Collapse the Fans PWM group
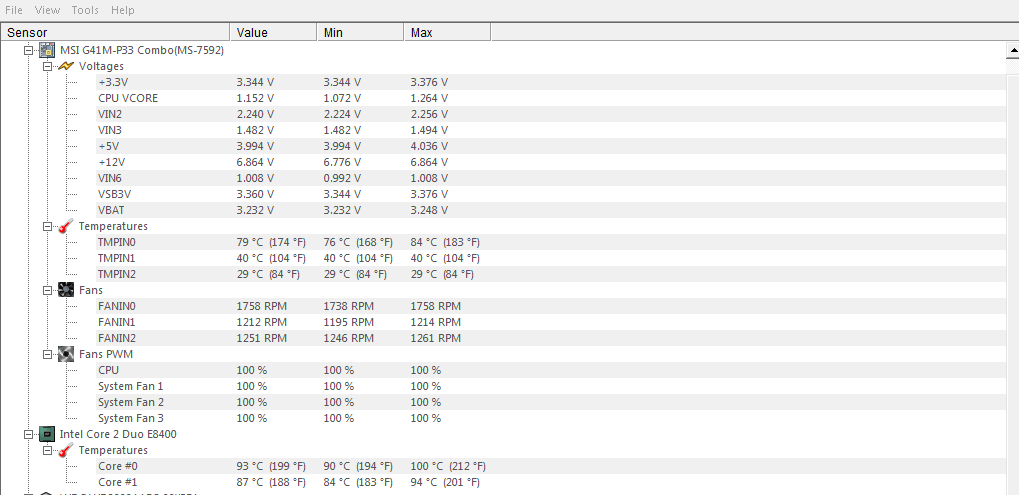This screenshot has height=495, width=1019. click(x=47, y=354)
